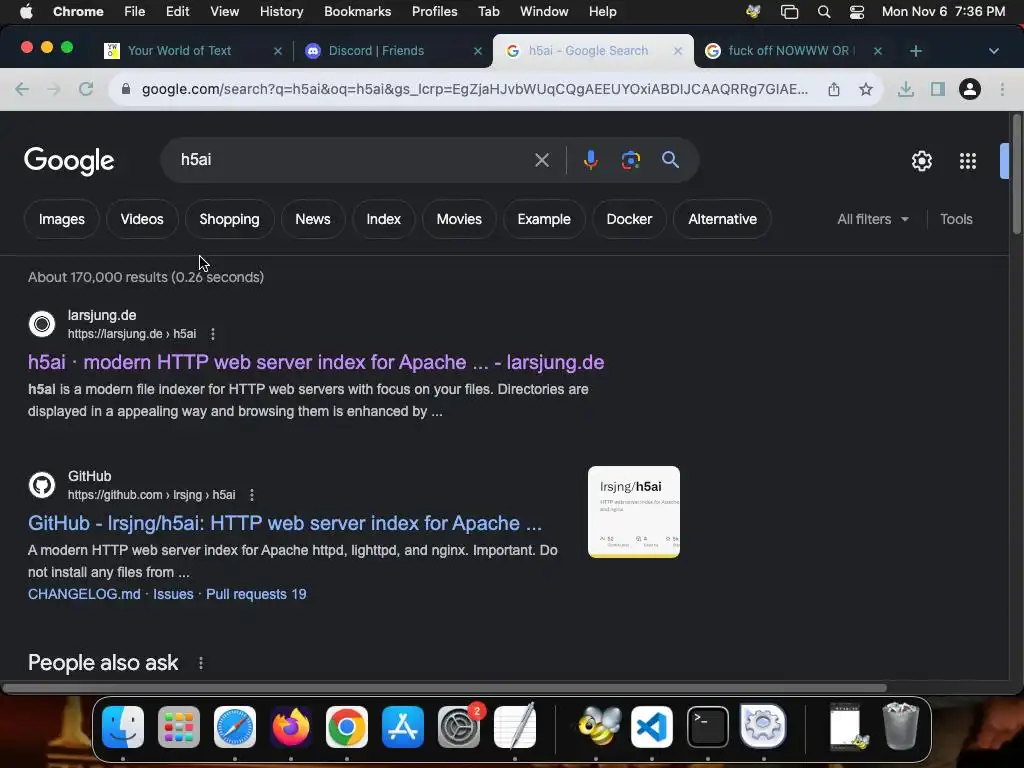The width and height of the screenshot is (1024, 768).
Task: Select the Alternative filter chip
Action: [722, 219]
